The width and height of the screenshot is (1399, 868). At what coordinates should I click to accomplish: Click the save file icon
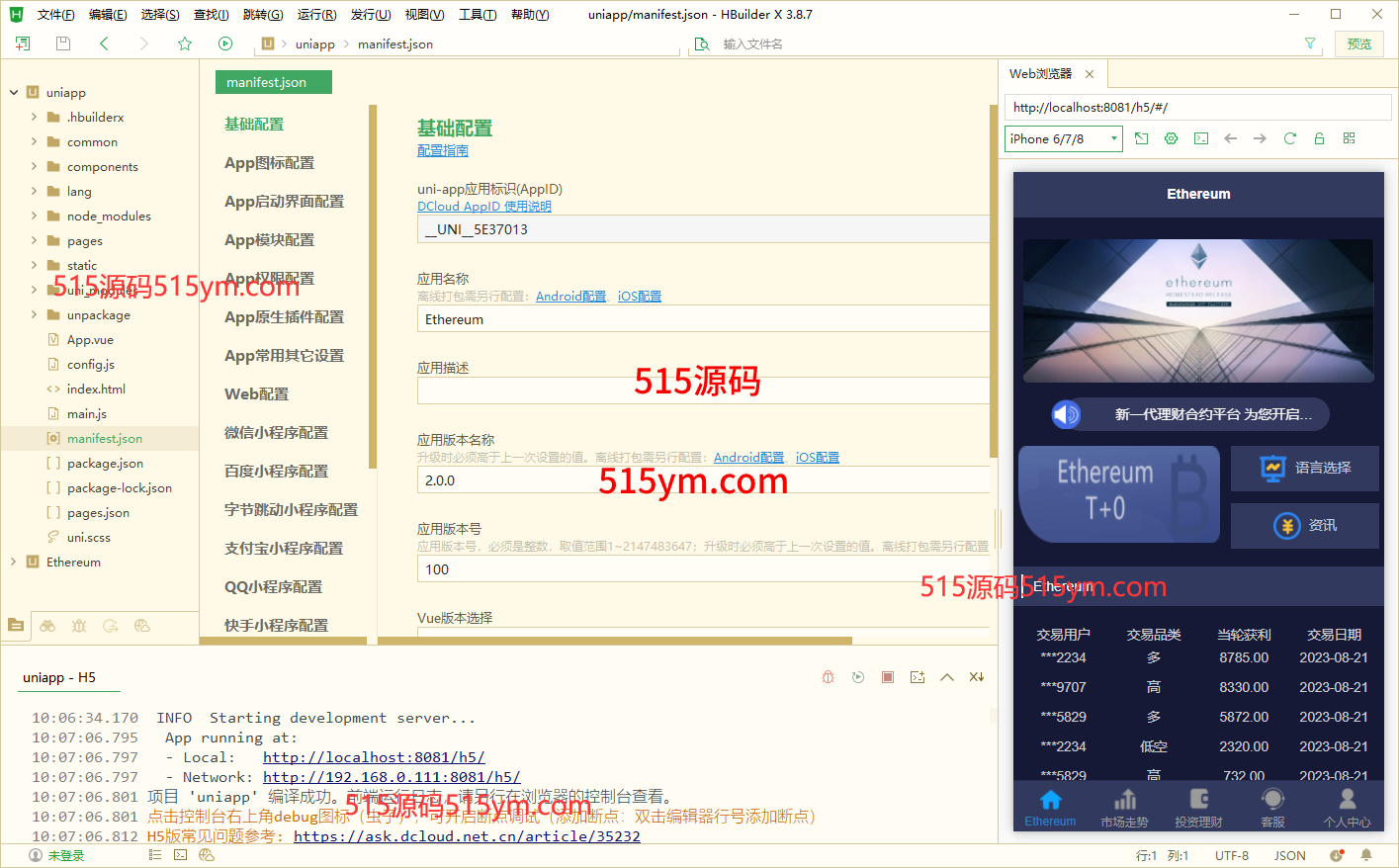63,43
